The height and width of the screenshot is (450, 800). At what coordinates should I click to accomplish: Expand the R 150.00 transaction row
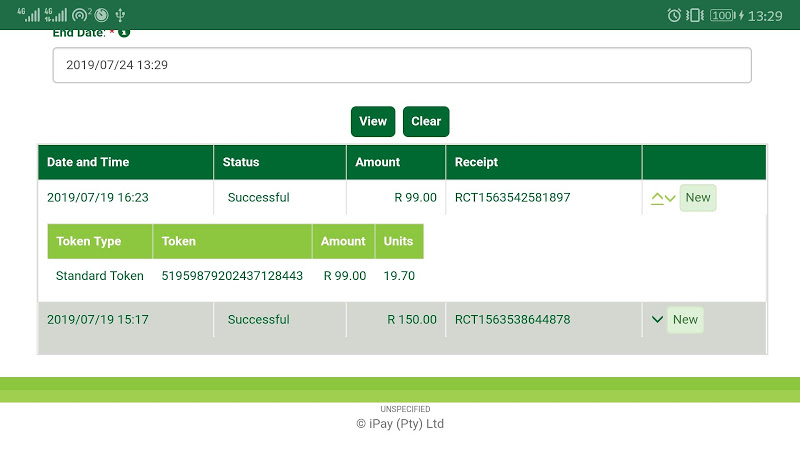[657, 320]
